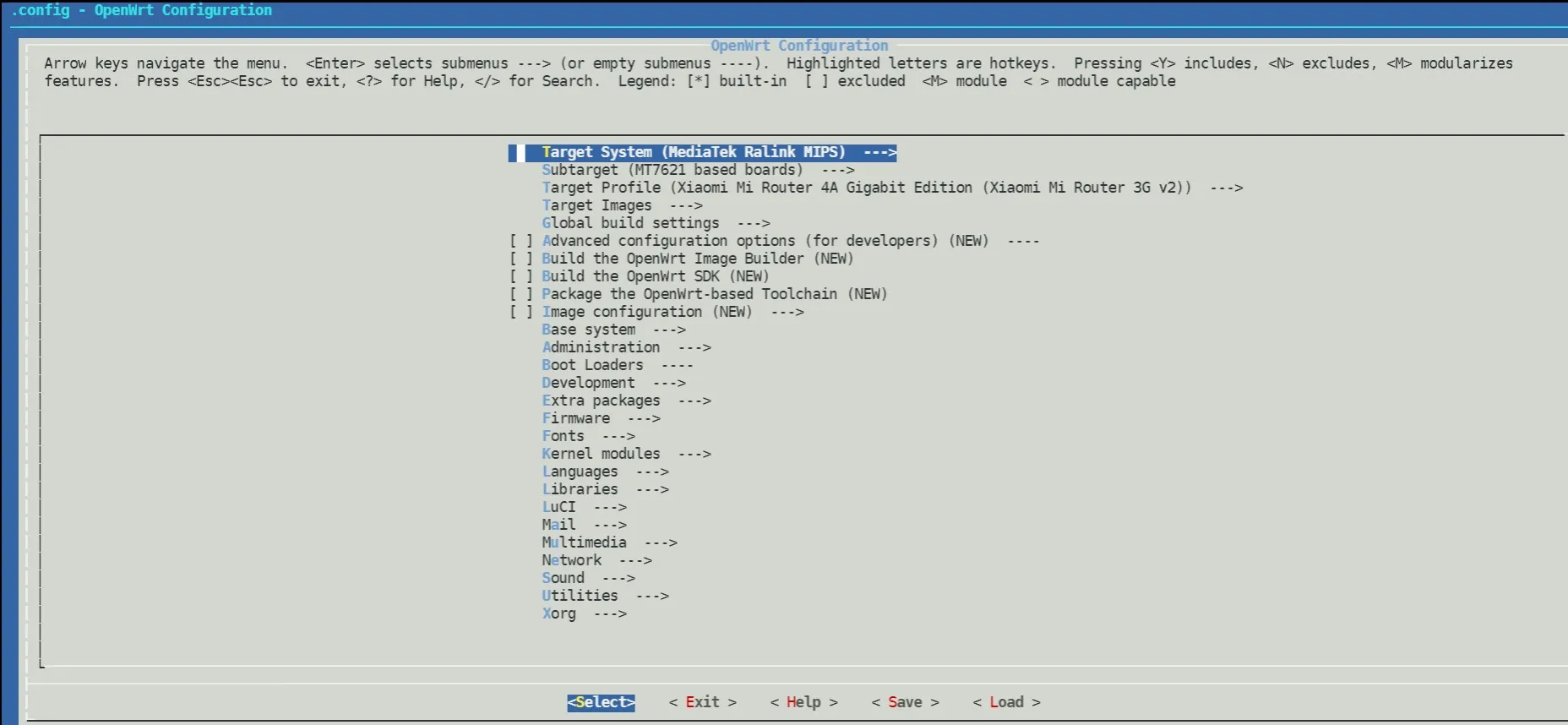Click the Select button

601,702
